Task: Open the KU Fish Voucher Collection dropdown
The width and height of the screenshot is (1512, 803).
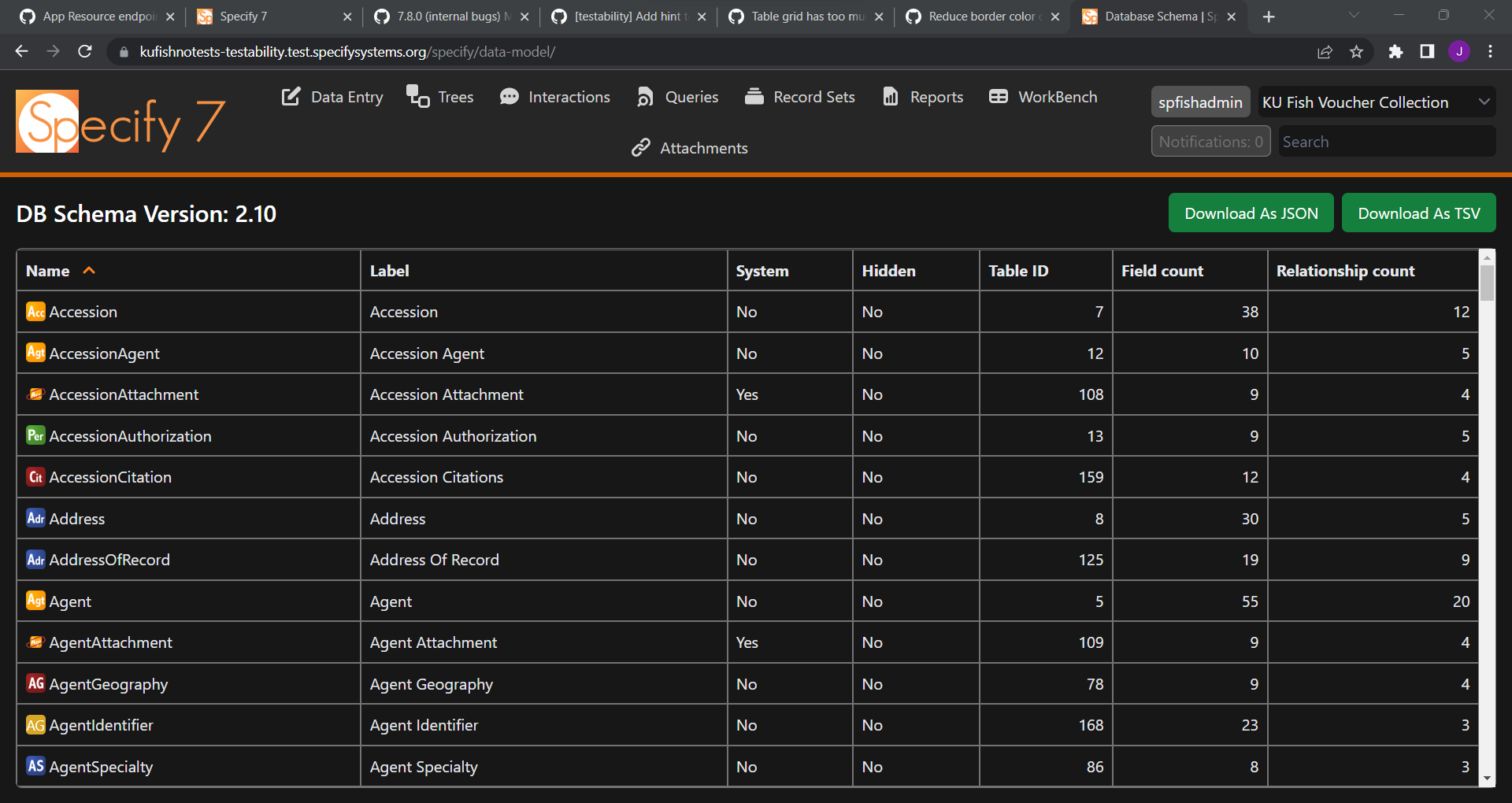Action: [x=1376, y=102]
